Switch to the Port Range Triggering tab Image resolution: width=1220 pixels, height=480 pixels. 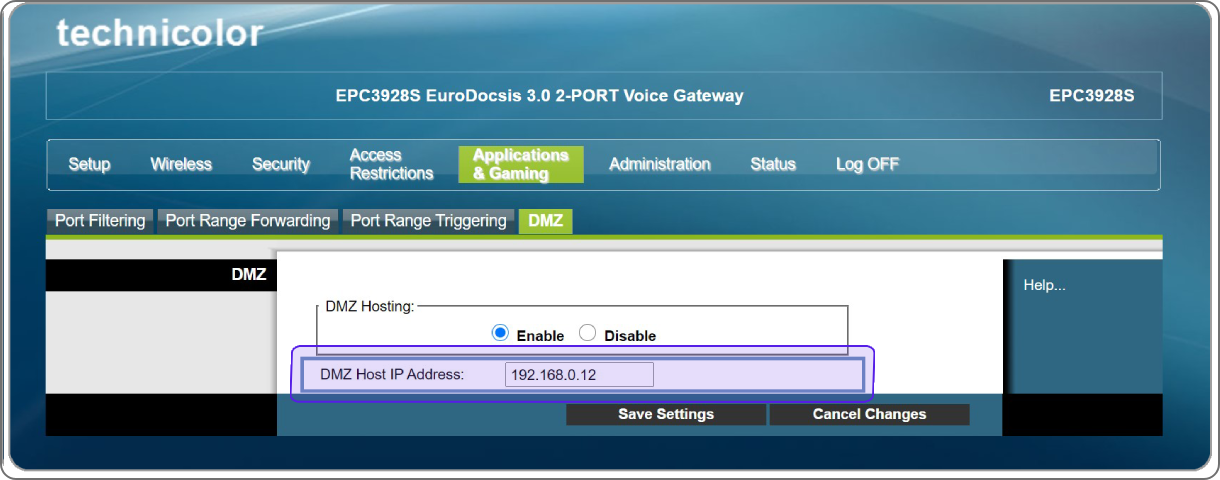click(x=428, y=221)
